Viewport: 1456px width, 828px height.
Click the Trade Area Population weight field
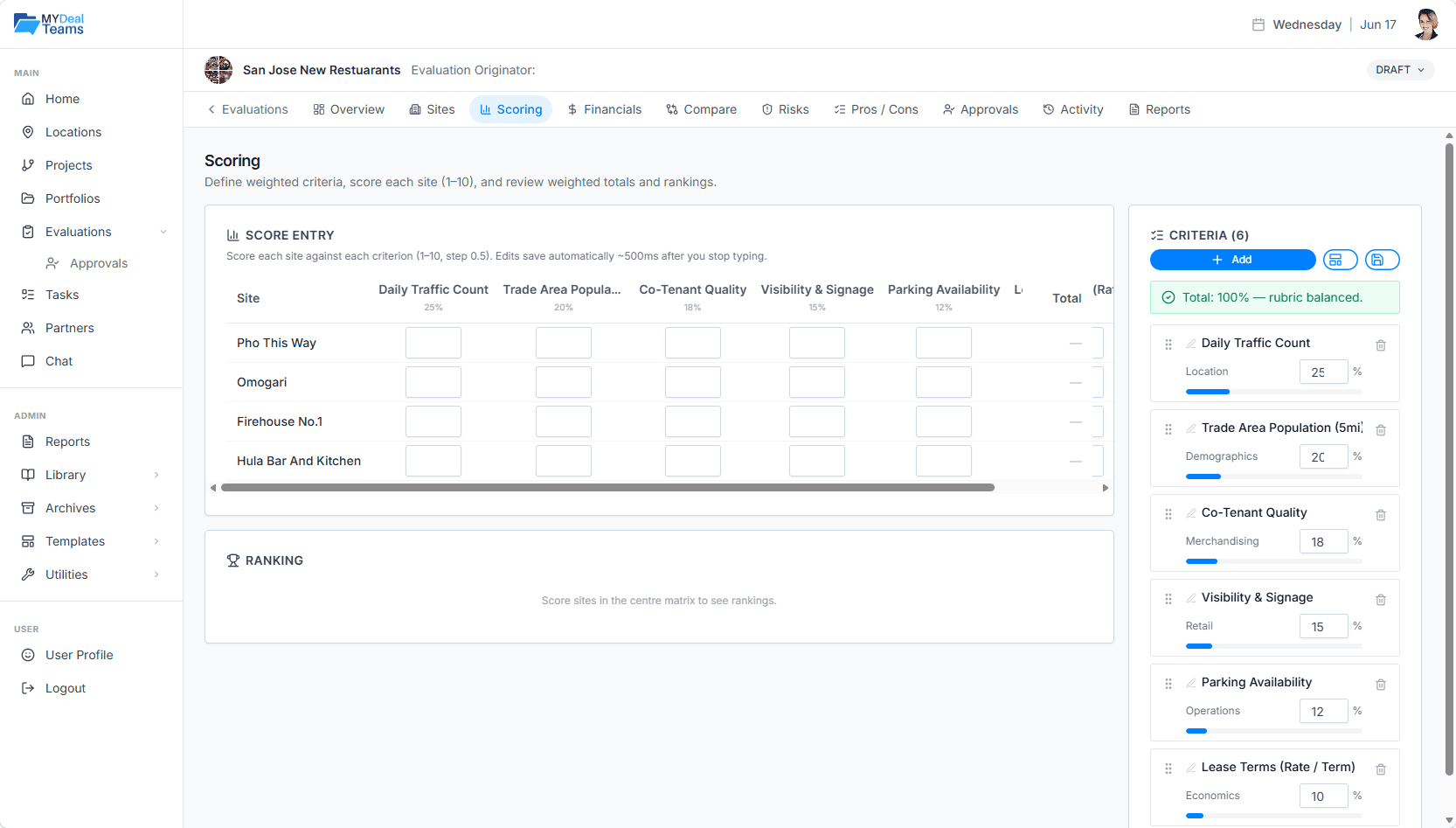click(x=1323, y=456)
